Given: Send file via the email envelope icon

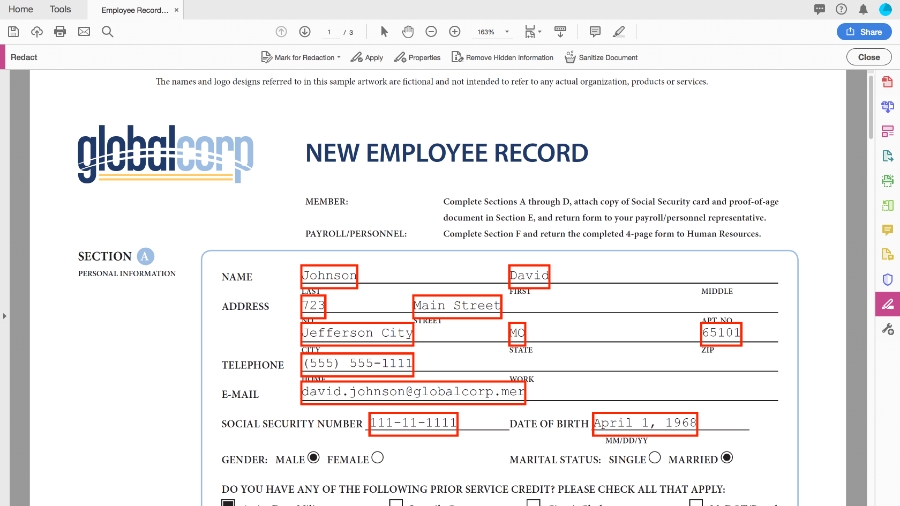Looking at the screenshot, I should (x=84, y=32).
